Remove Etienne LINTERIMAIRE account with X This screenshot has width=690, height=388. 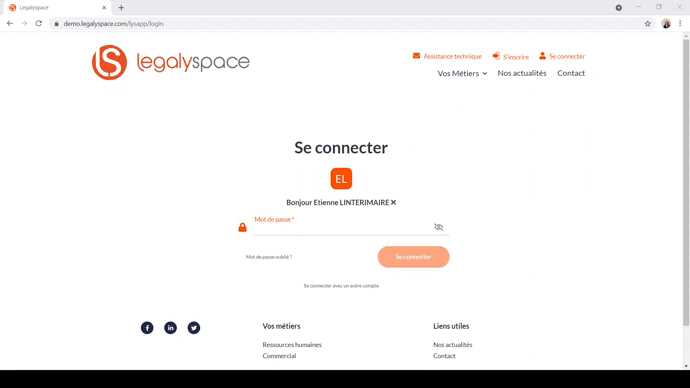(393, 202)
